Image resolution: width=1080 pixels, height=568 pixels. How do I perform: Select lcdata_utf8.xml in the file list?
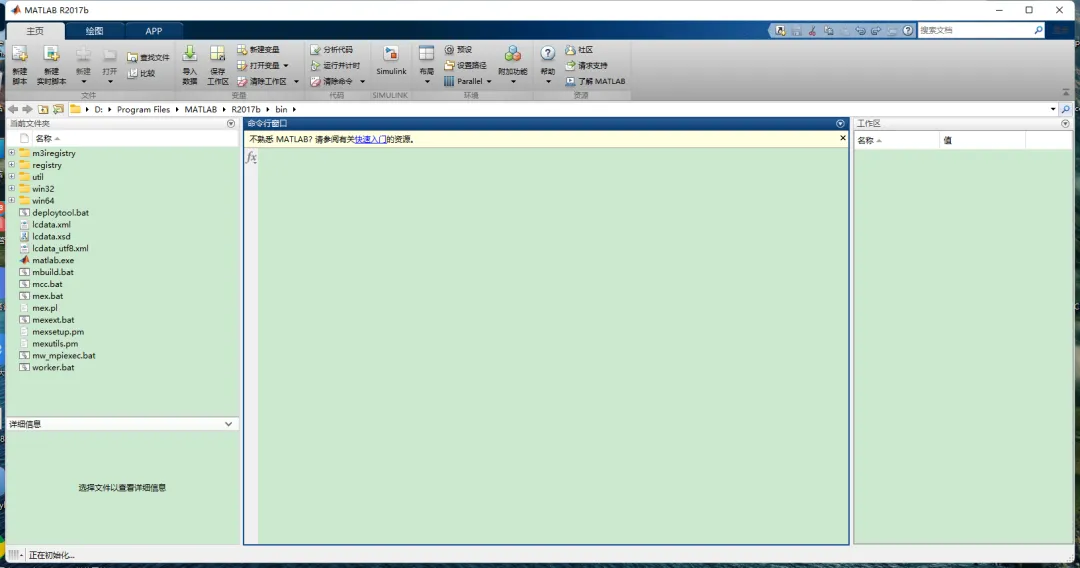tap(61, 249)
